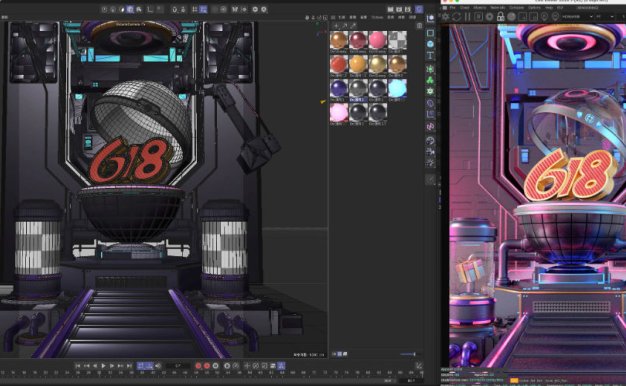This screenshot has height=386, width=626.
Task: Toggle Octane clay mode sphere icon
Action: coord(511,17)
